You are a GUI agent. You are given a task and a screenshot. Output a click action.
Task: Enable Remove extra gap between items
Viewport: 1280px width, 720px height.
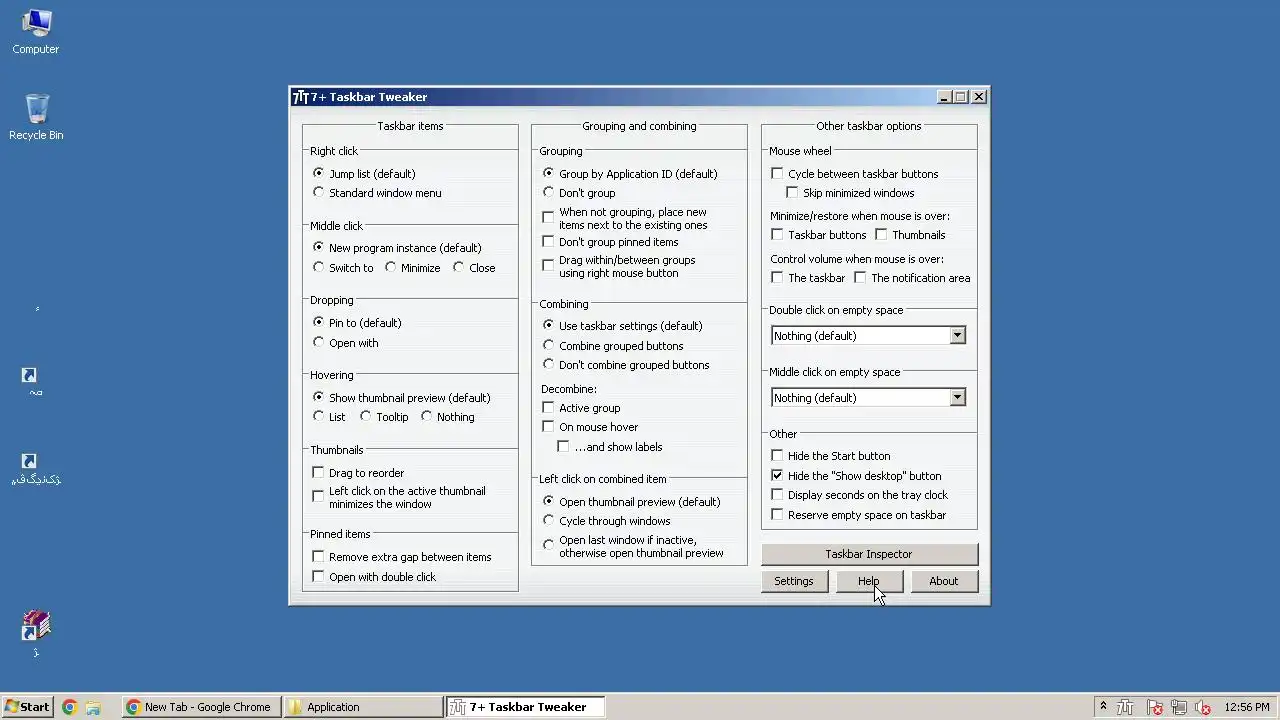[318, 556]
